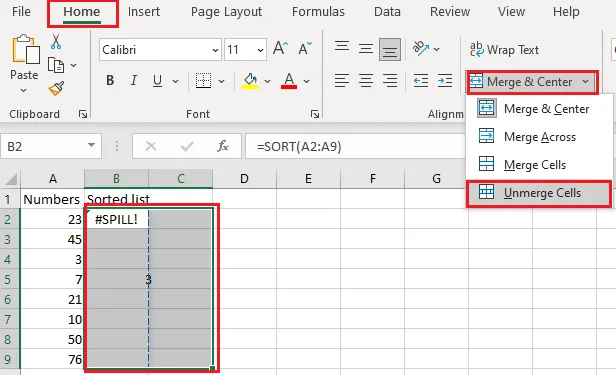Expand the orientation options arrow

436,49
